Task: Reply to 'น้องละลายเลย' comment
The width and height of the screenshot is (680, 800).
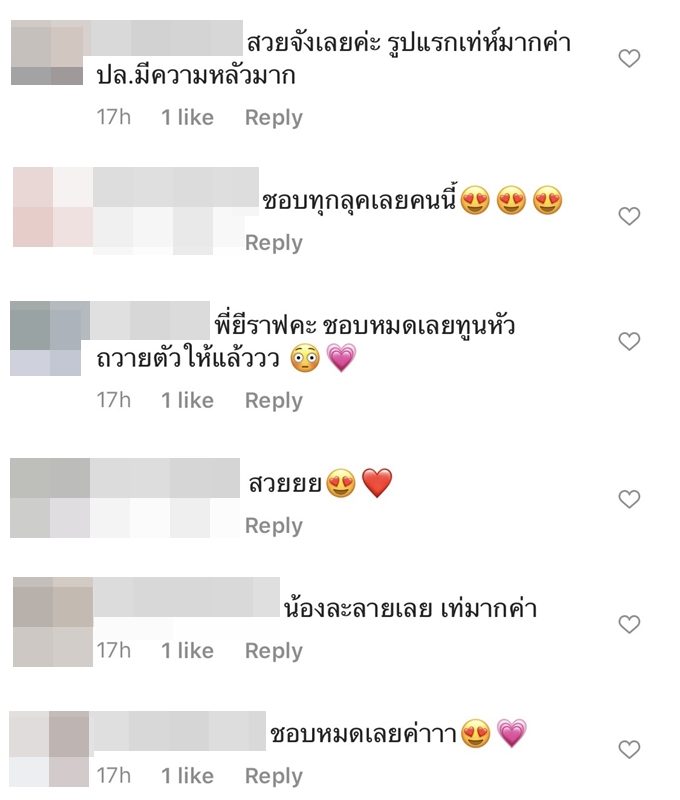Action: point(274,651)
